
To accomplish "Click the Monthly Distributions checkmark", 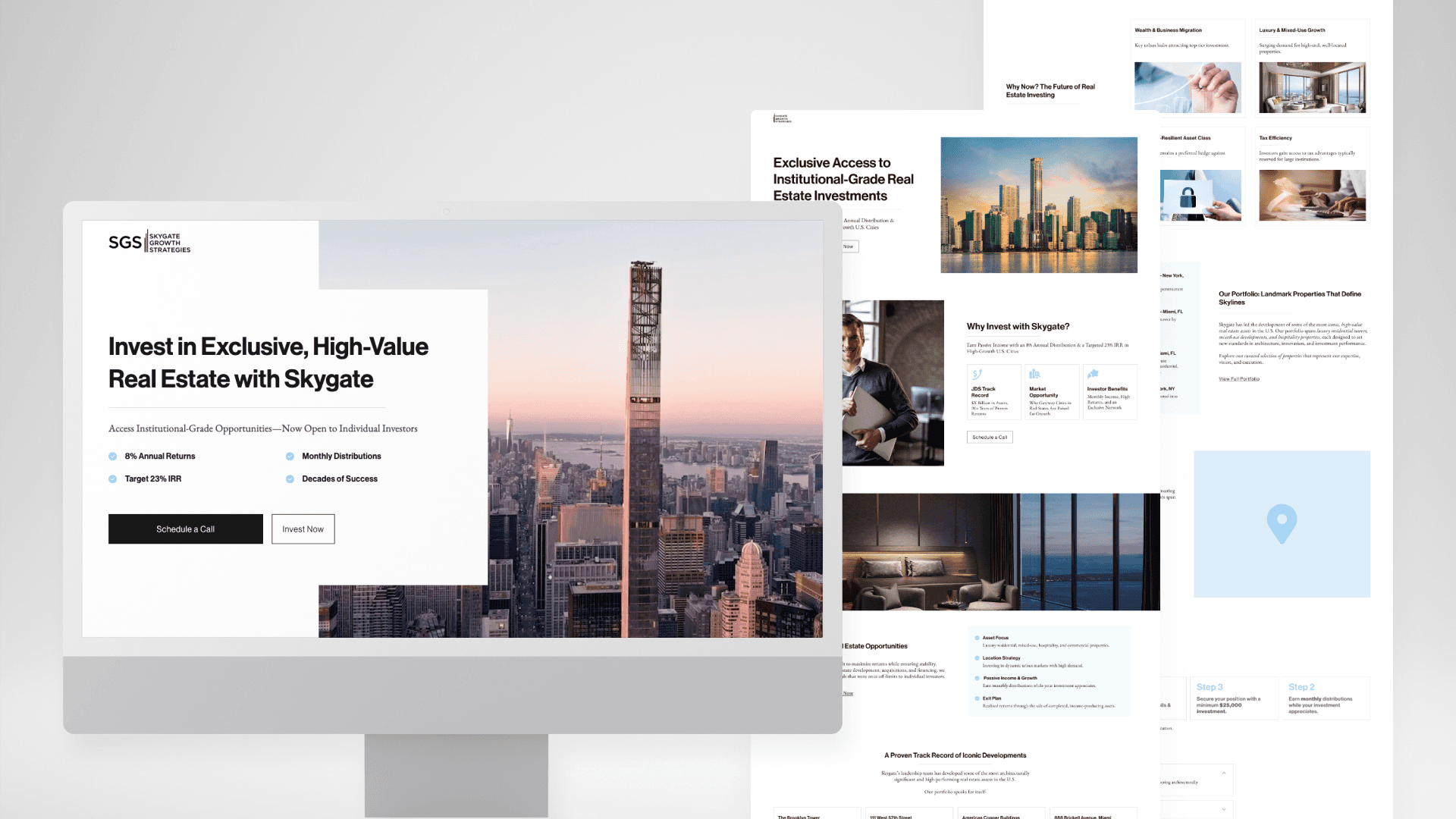I will [290, 457].
